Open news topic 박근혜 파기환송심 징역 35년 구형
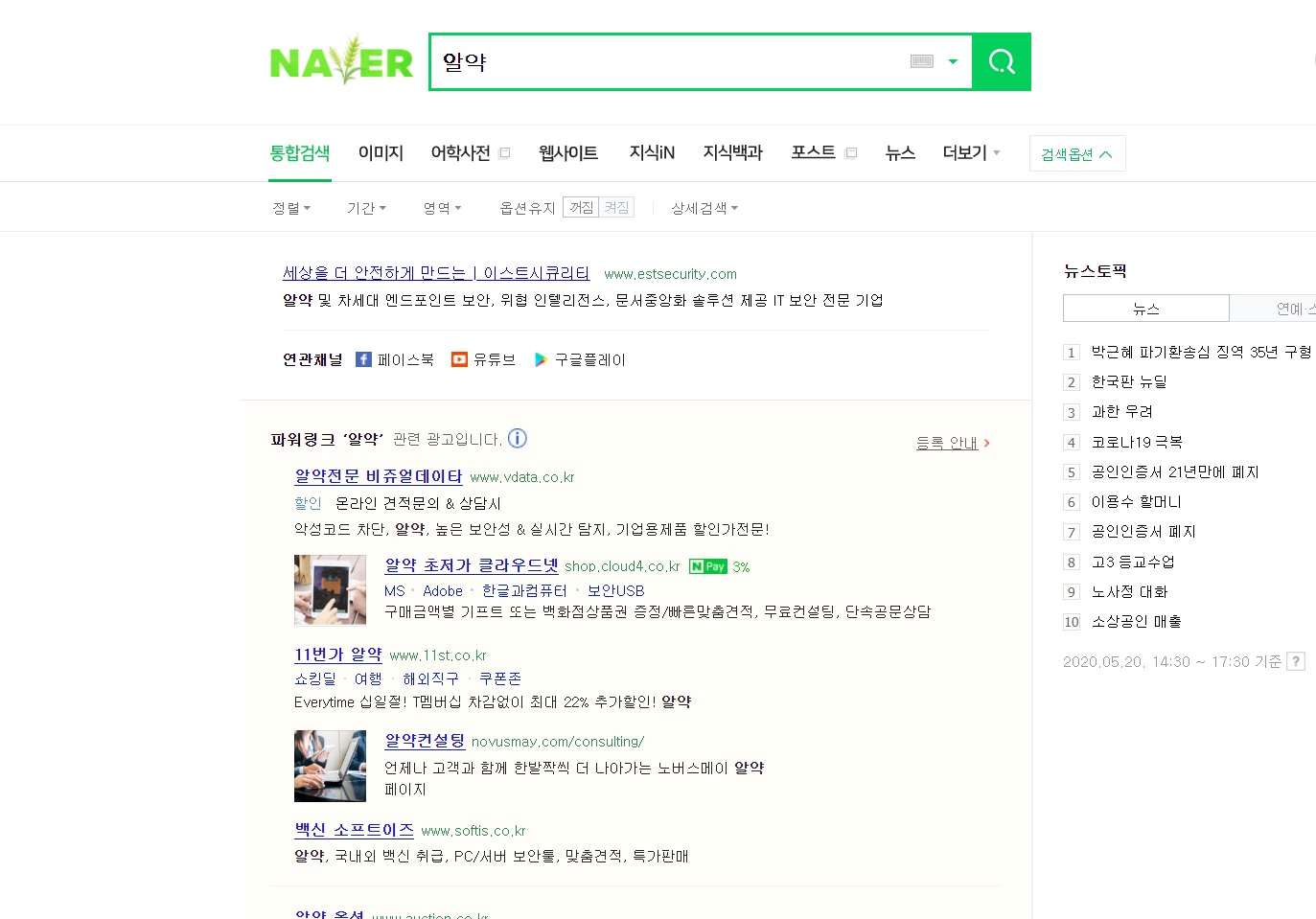1316x919 pixels. pos(1201,352)
